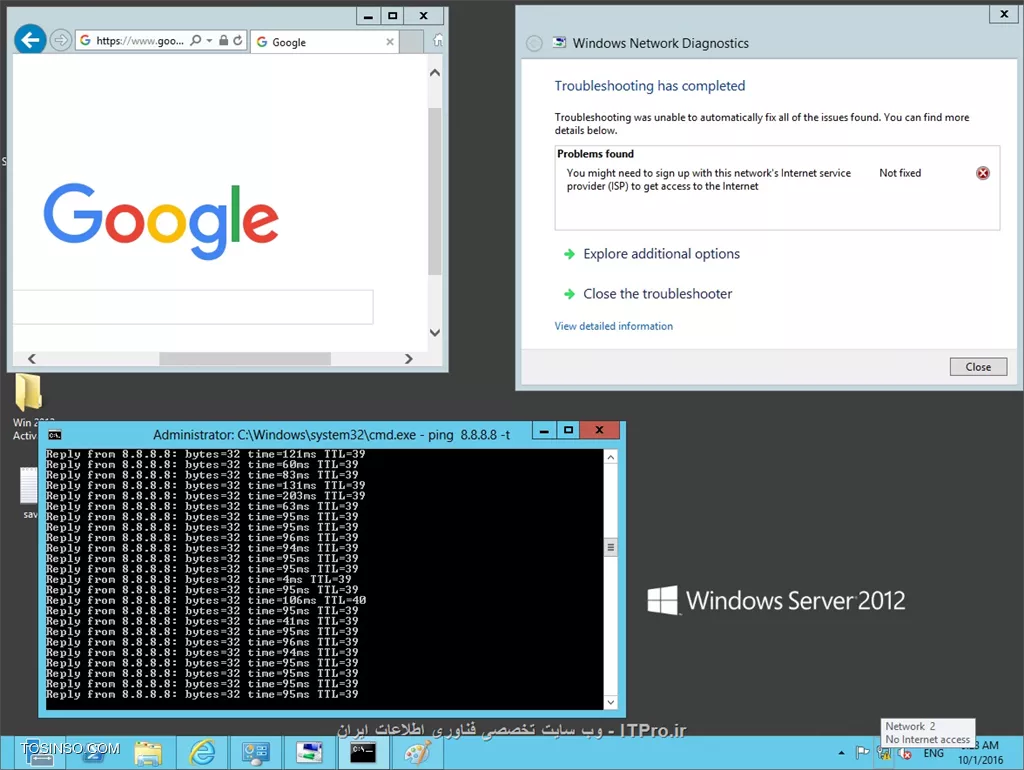Click the search magnifier in IE address bar

(195, 40)
